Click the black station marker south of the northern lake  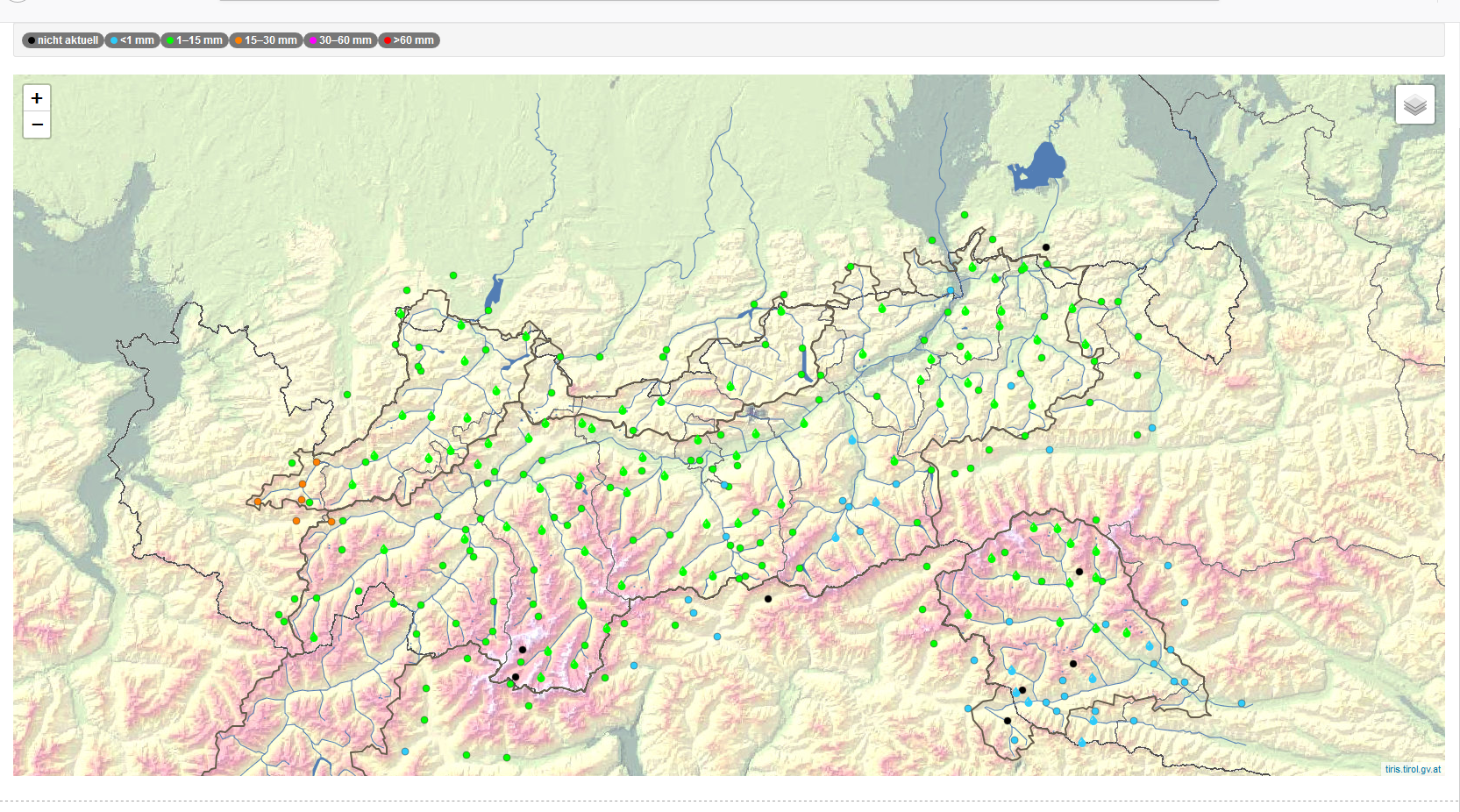tap(1045, 247)
